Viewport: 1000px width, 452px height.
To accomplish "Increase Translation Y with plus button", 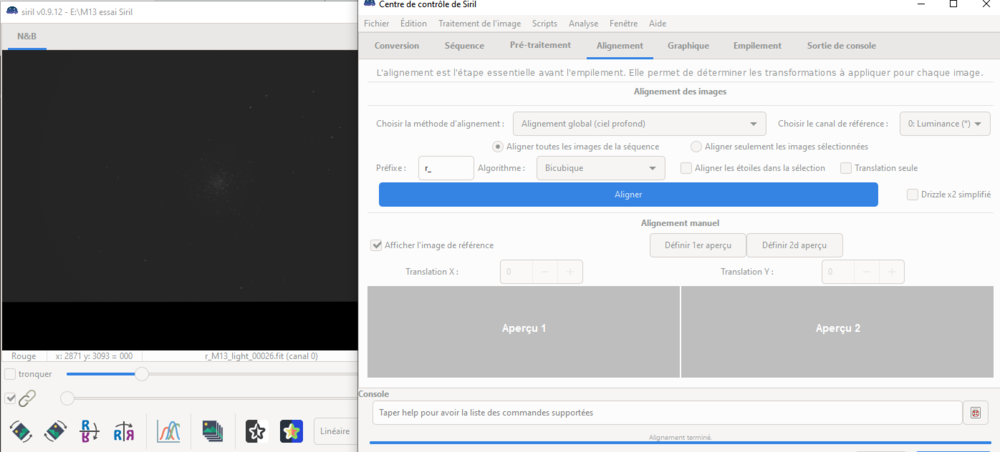I will tap(892, 272).
